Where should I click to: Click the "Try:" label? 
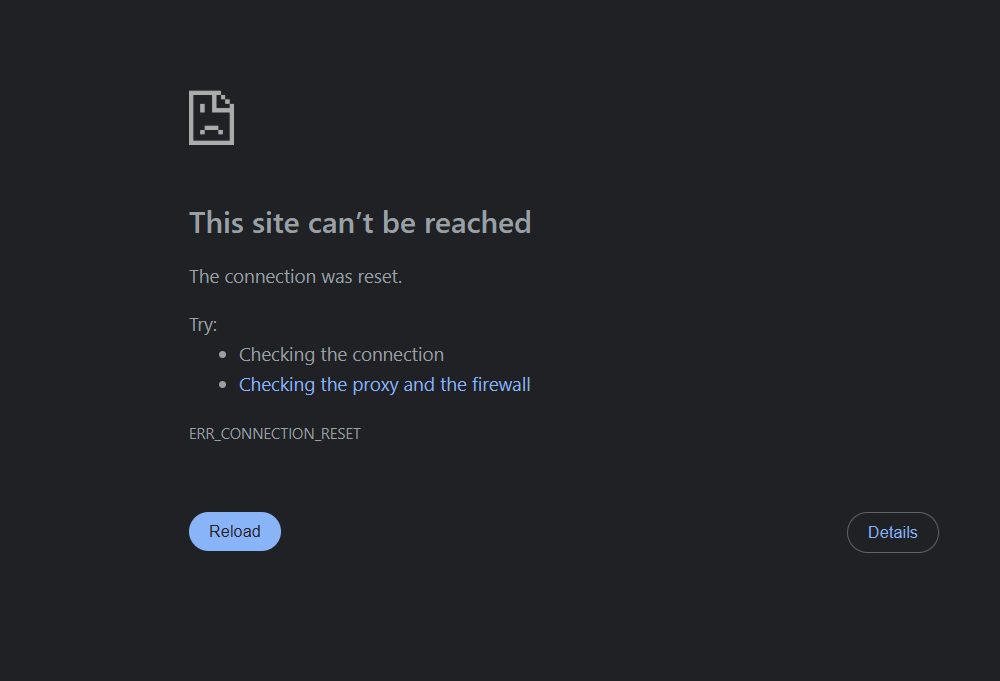203,325
